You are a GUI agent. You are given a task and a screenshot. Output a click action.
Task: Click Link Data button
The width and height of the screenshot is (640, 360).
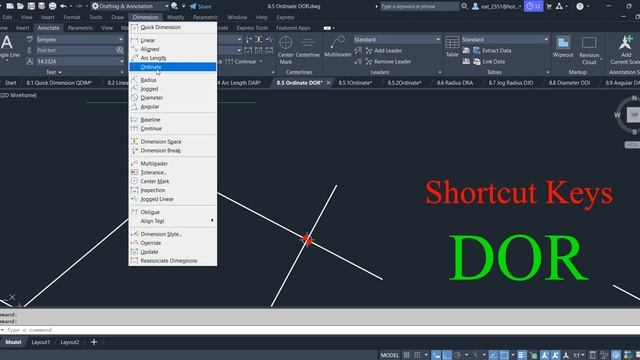[x=489, y=62]
